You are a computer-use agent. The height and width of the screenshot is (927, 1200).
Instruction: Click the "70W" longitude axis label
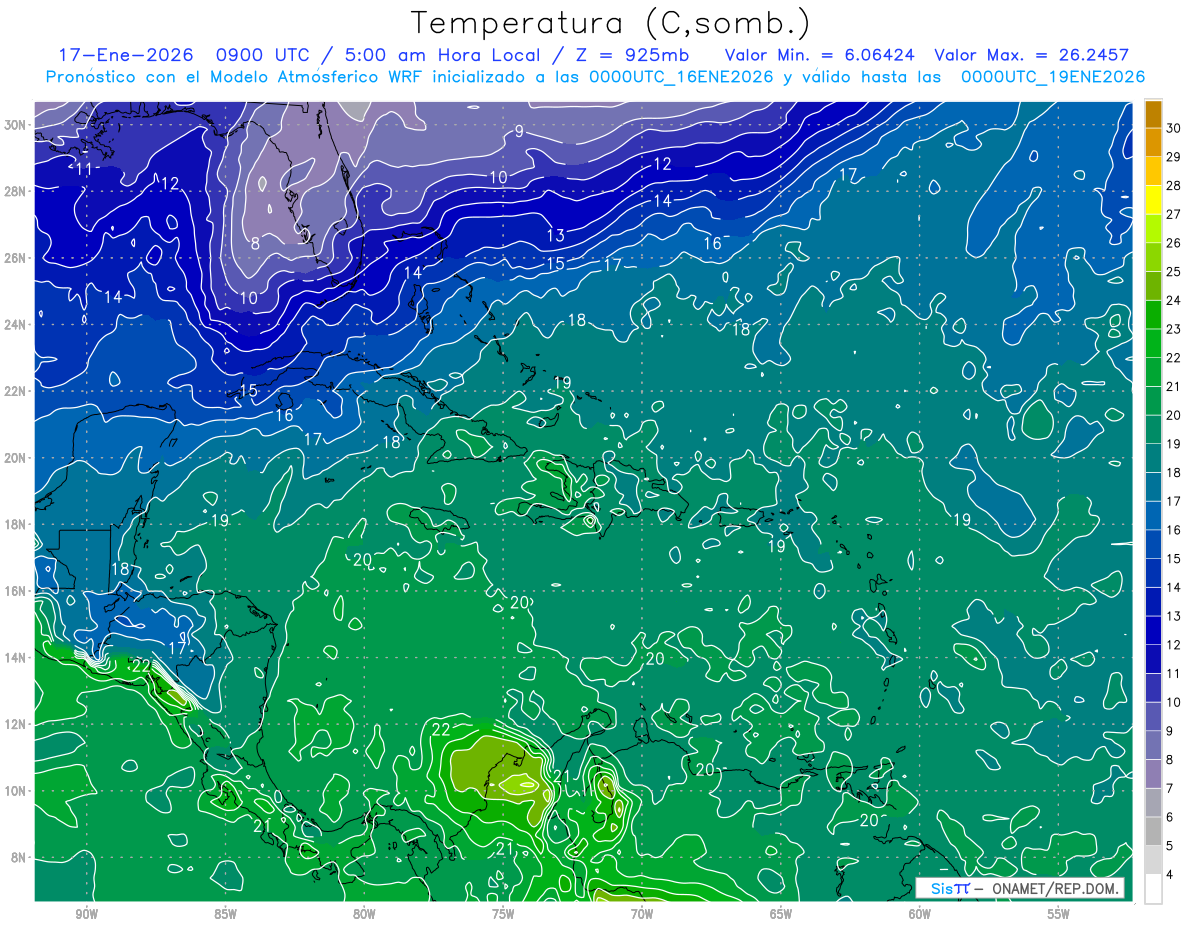tap(642, 914)
